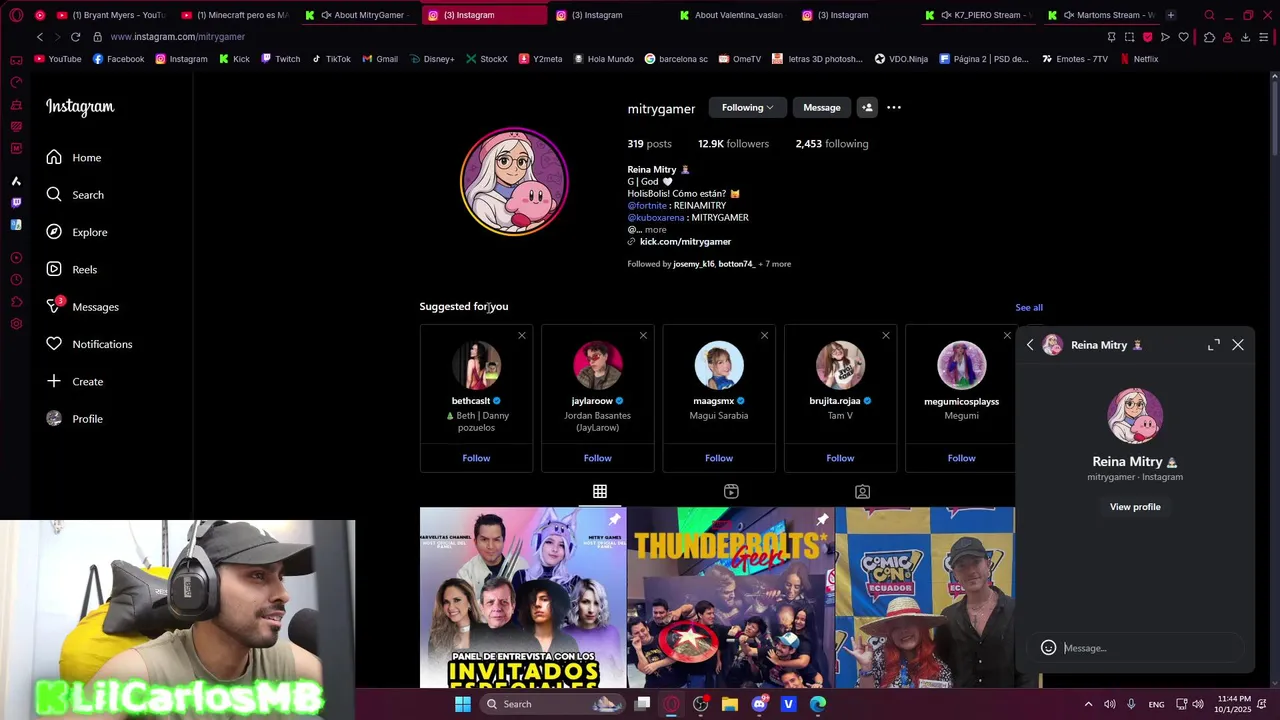
Task: Open mitrygamer profile picture
Action: 514,181
